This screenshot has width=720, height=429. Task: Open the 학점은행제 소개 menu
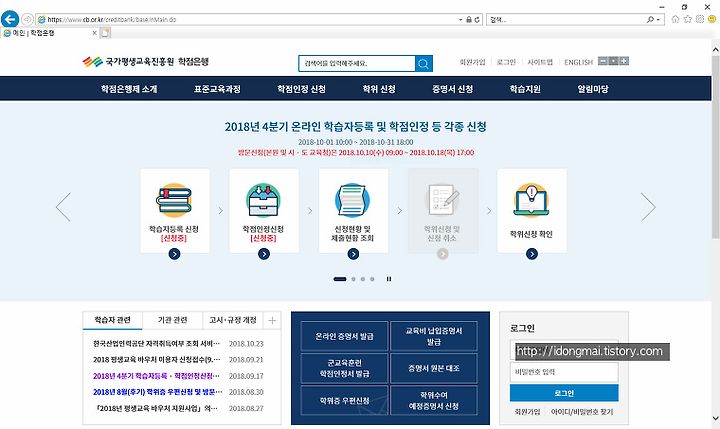pos(129,89)
